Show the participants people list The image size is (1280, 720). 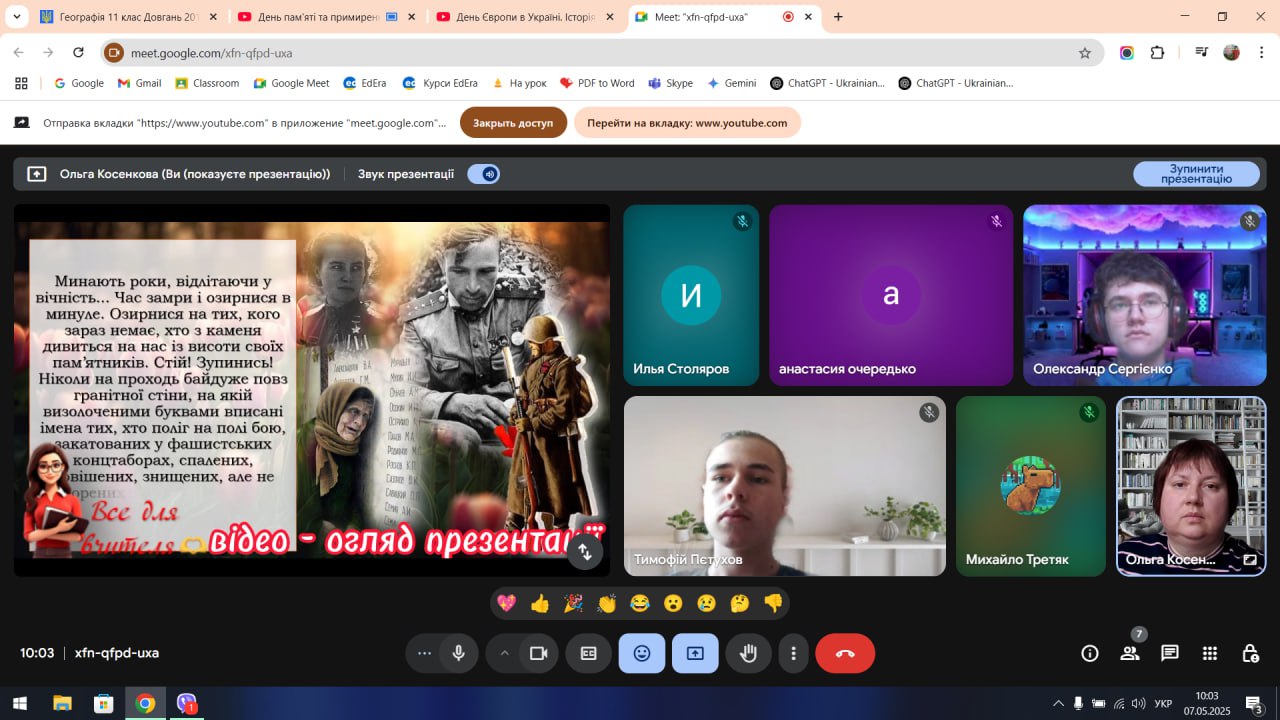1130,654
